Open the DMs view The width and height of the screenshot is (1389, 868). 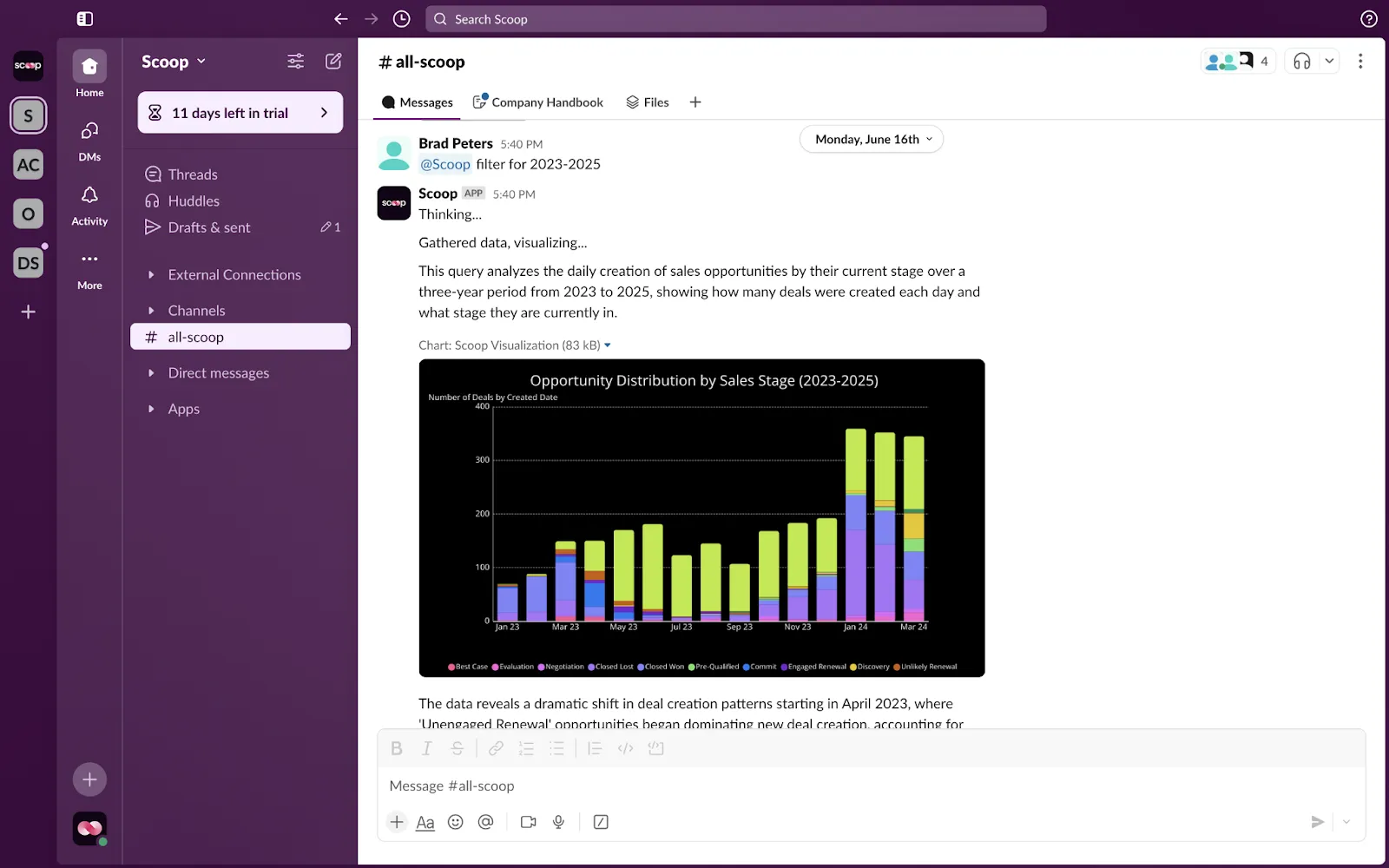coord(89,140)
